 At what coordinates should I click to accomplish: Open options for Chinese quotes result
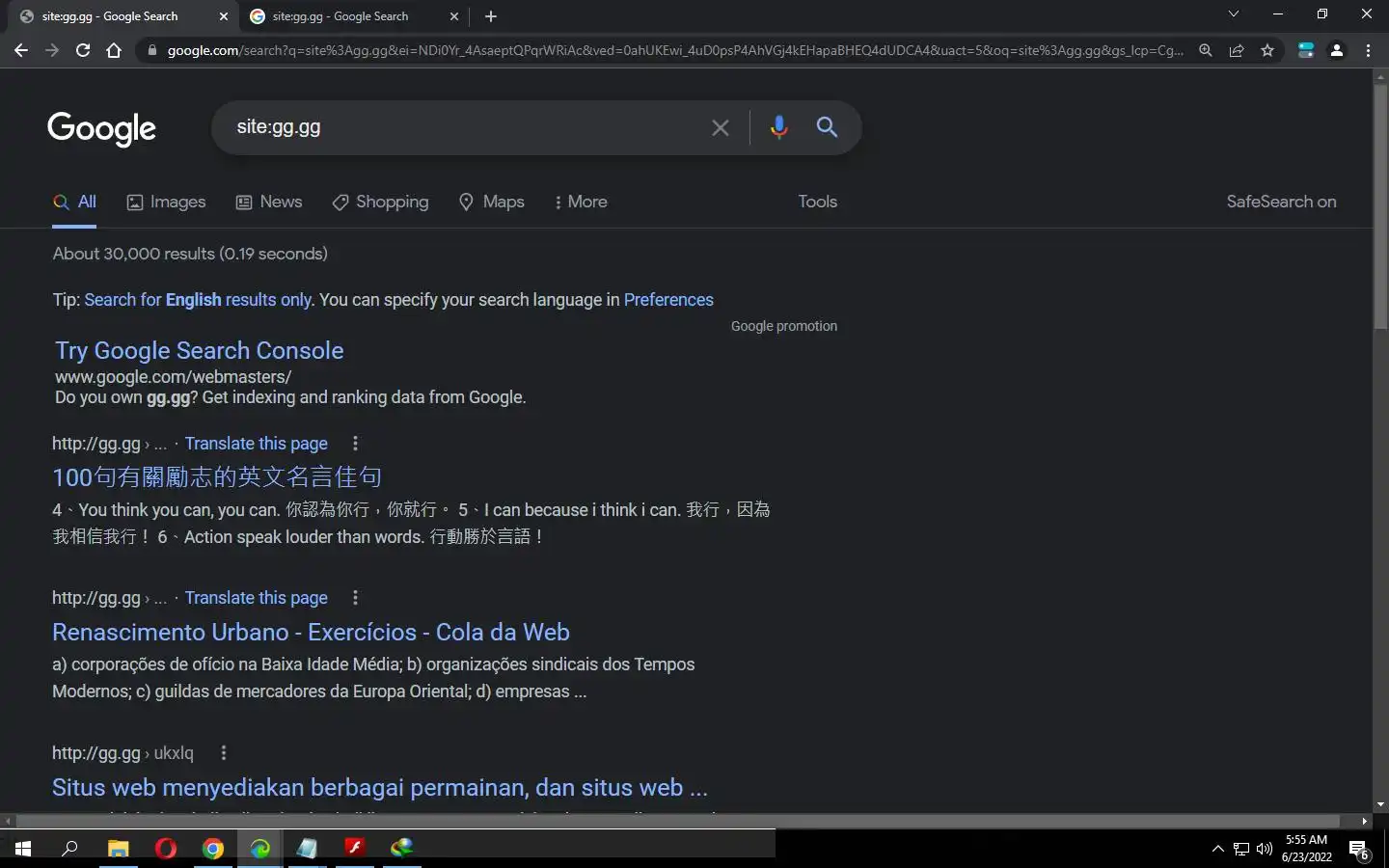pyautogui.click(x=355, y=444)
